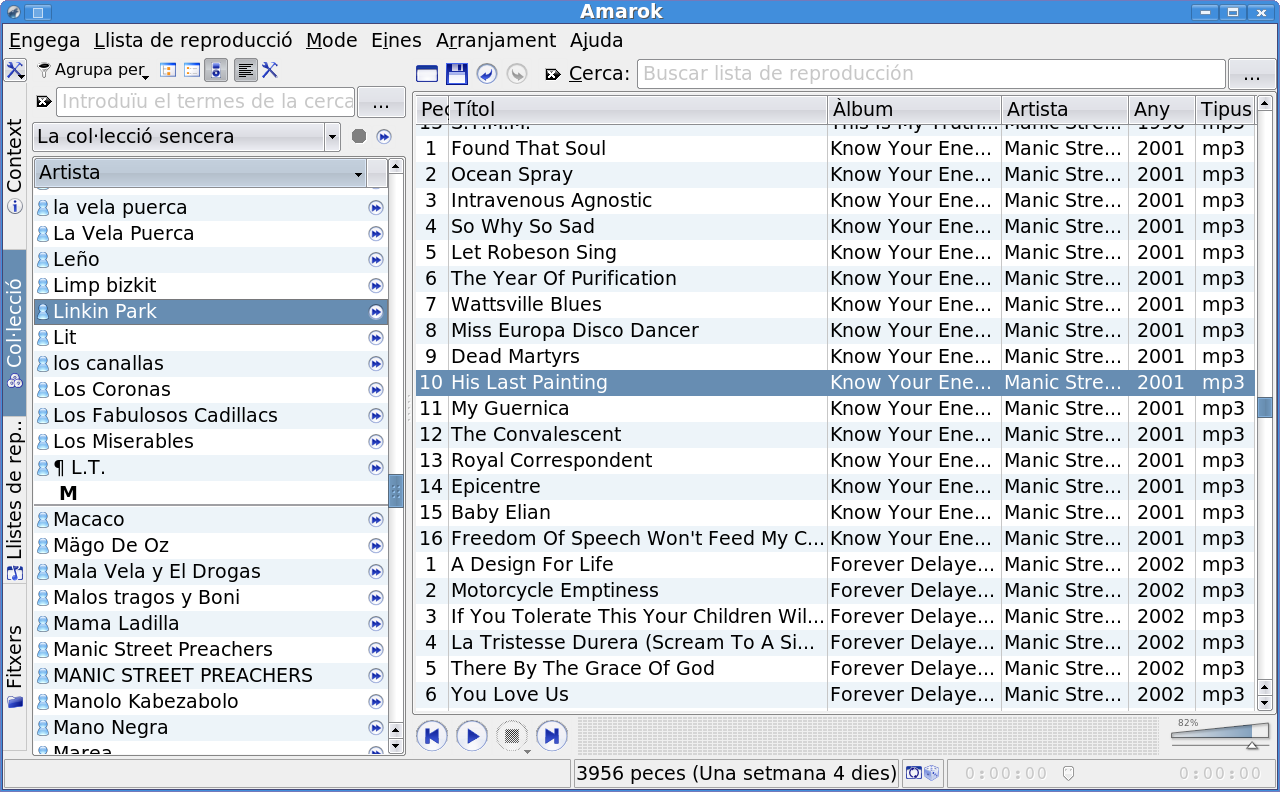Append Limp bizkit arrow icon
1280x792 pixels.
[376, 286]
